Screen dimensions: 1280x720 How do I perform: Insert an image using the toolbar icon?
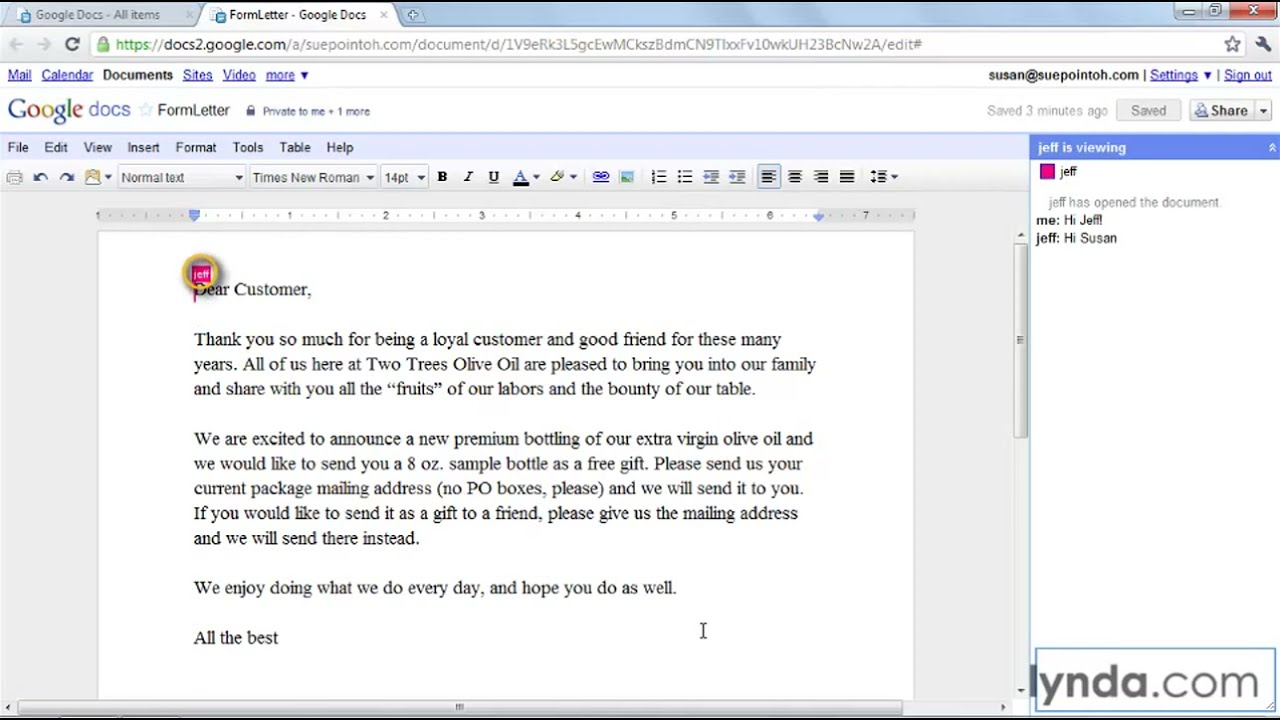coord(626,177)
